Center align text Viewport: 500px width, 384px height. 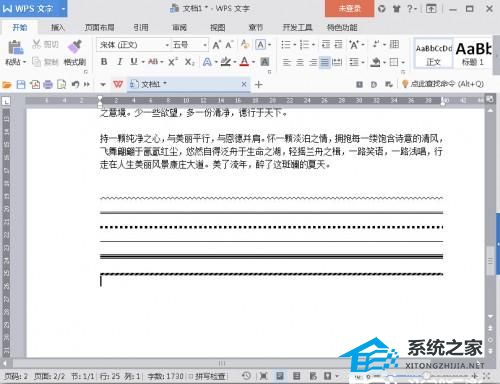click(300, 62)
